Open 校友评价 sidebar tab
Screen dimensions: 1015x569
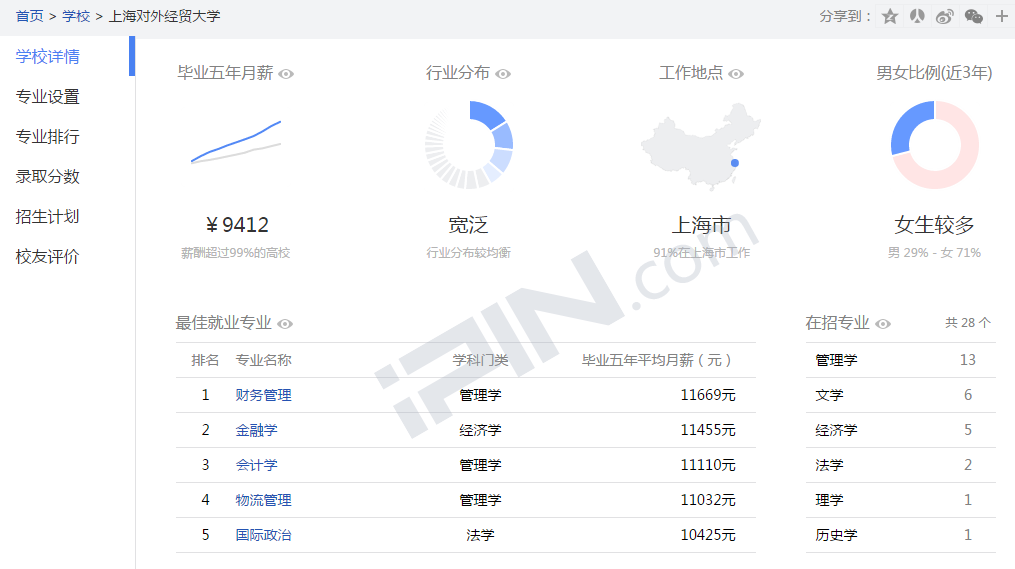pos(48,256)
